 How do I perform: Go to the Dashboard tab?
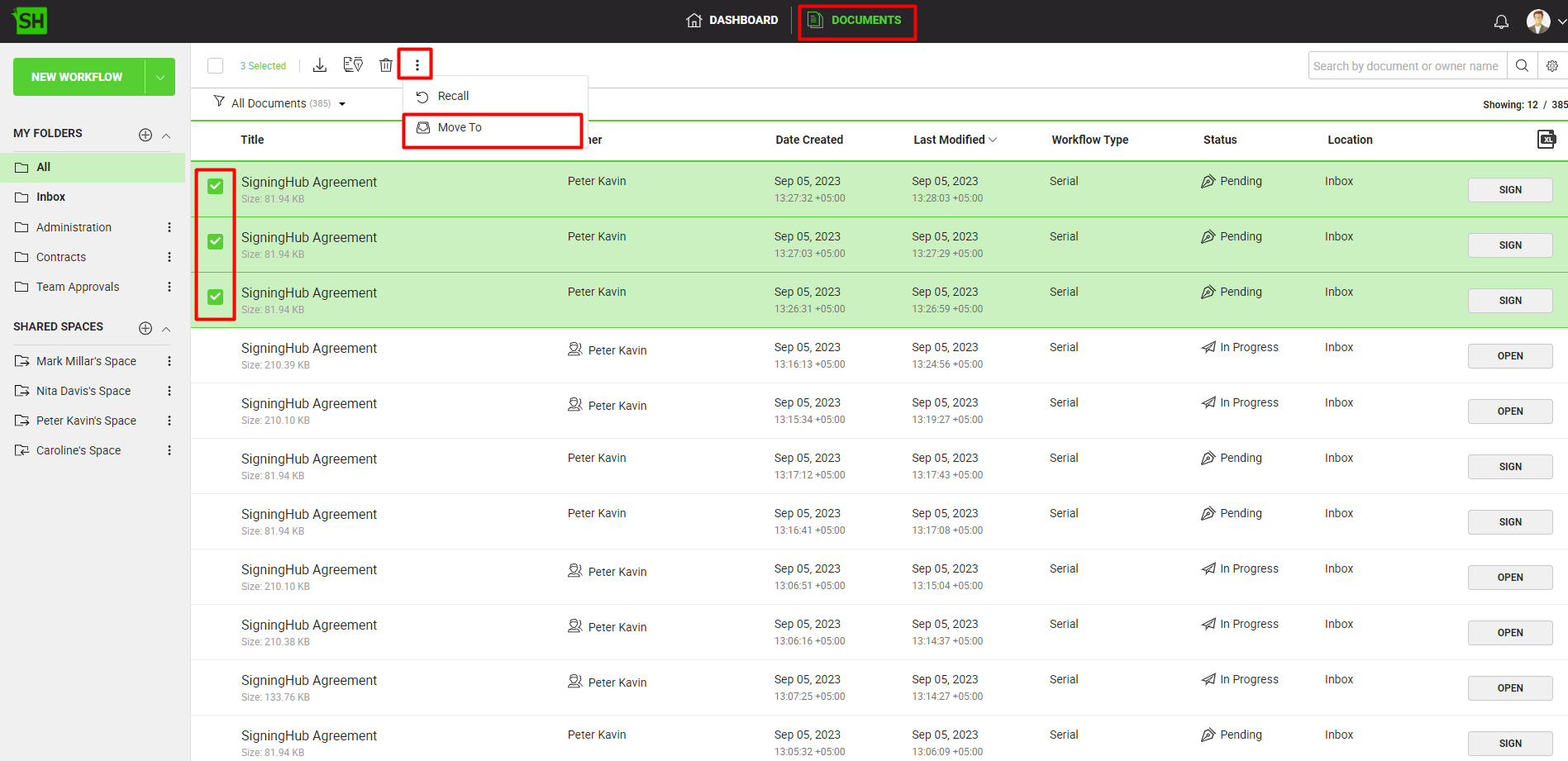[x=732, y=20]
